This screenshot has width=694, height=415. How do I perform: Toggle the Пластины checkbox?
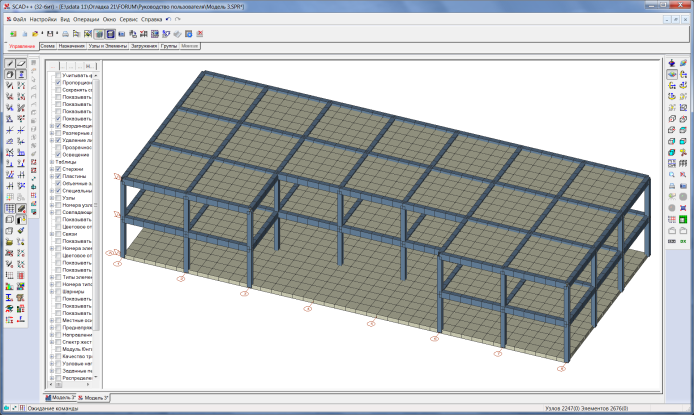(x=58, y=177)
